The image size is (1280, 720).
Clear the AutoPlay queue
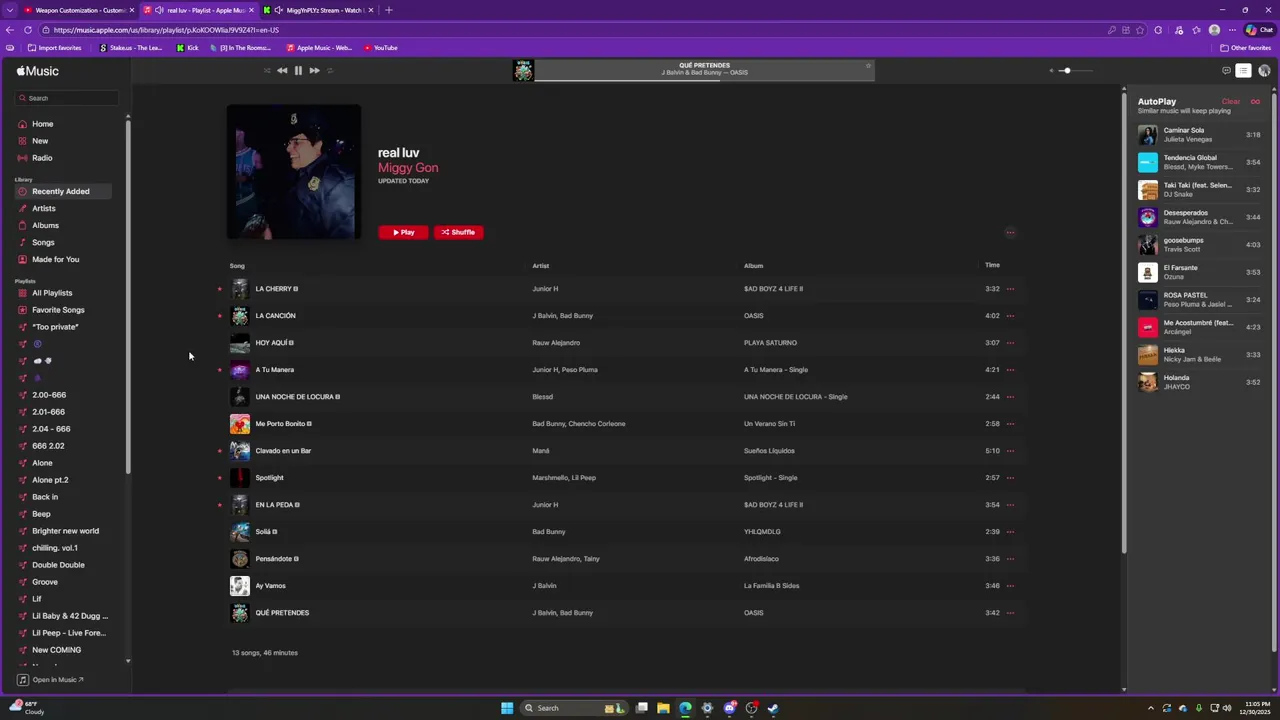click(x=1231, y=102)
